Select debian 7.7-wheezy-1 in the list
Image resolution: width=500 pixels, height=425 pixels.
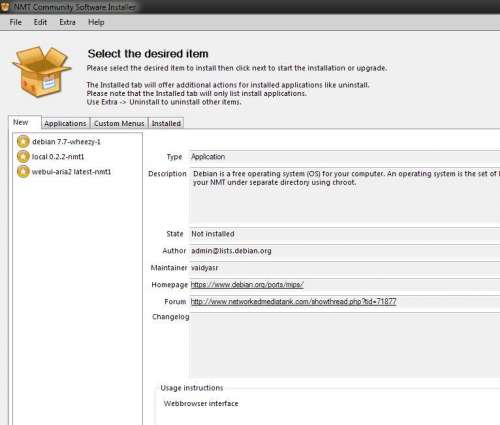pos(66,142)
